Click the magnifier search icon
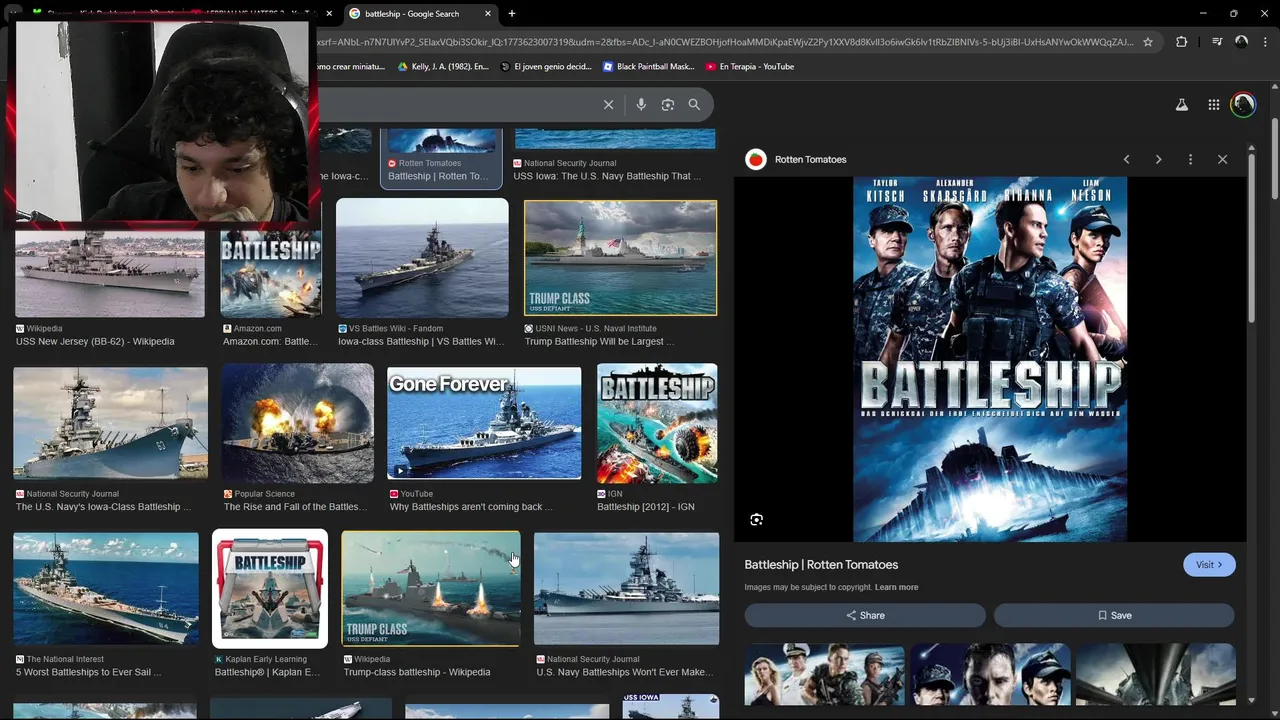1280x720 pixels. [x=694, y=104]
